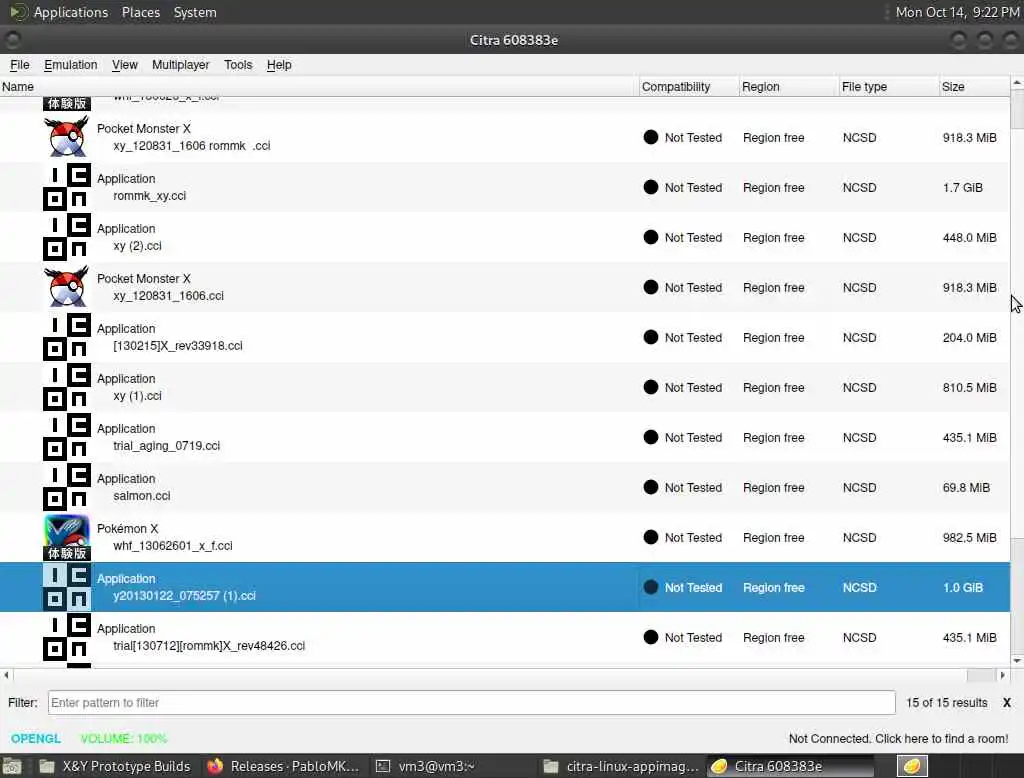Click the game icon for rommk_xy.cci

[67, 187]
